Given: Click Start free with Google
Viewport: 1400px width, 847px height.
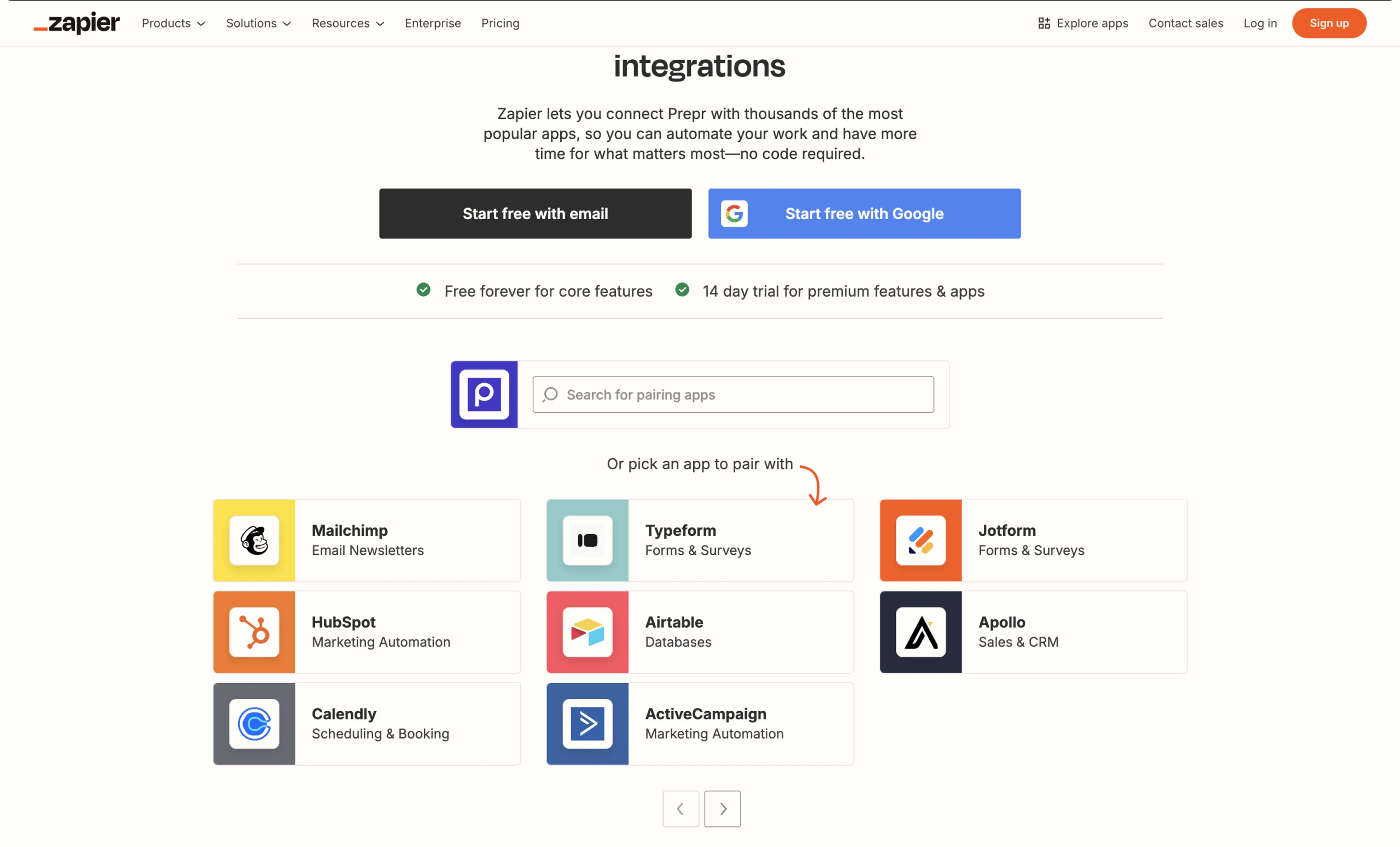Looking at the screenshot, I should tap(864, 214).
